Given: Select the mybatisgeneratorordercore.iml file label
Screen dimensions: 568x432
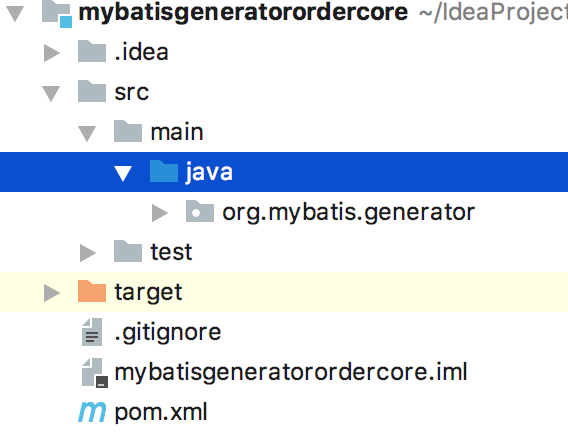Looking at the screenshot, I should (x=291, y=372).
